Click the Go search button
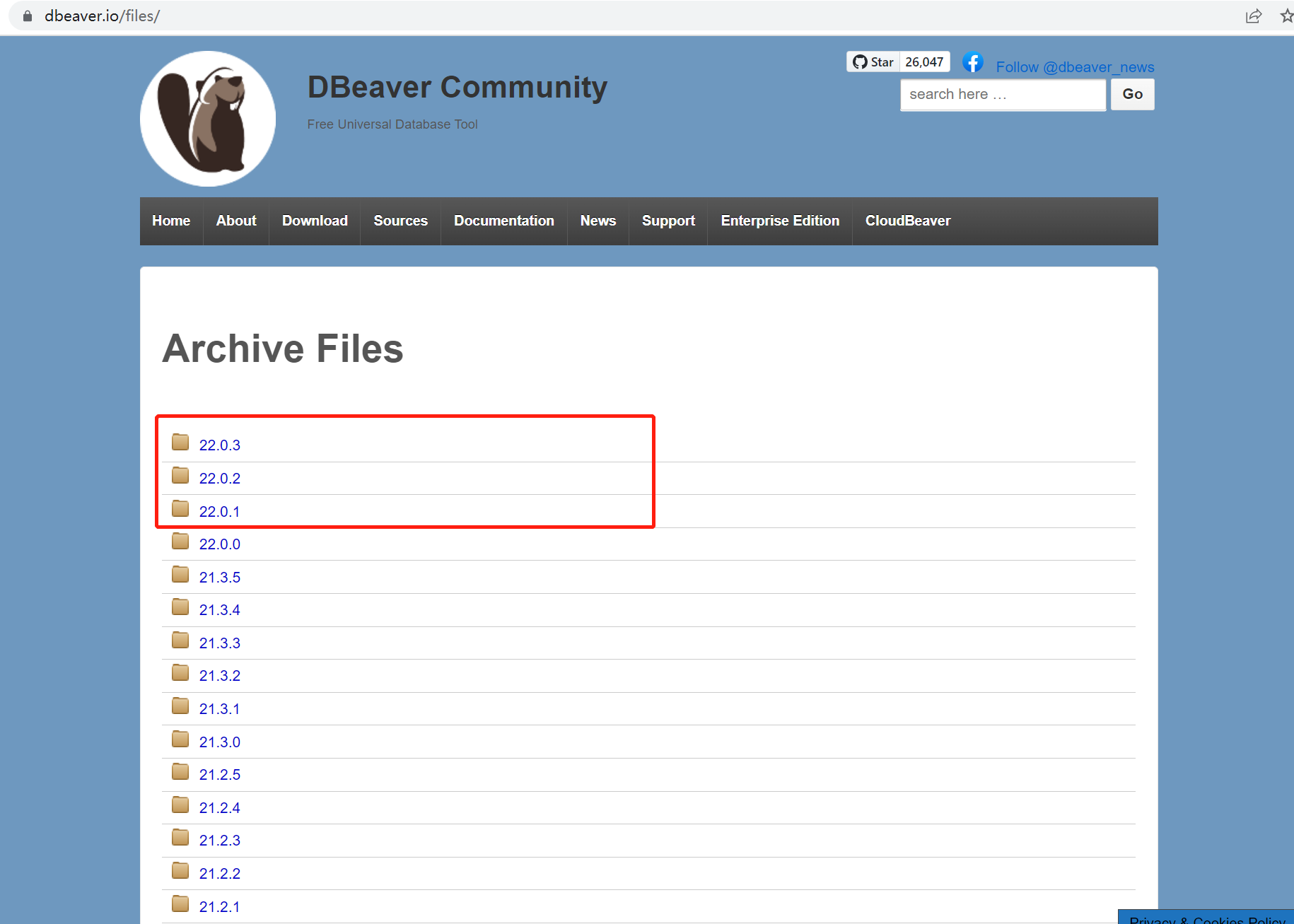This screenshot has height=924, width=1294. point(1131,94)
